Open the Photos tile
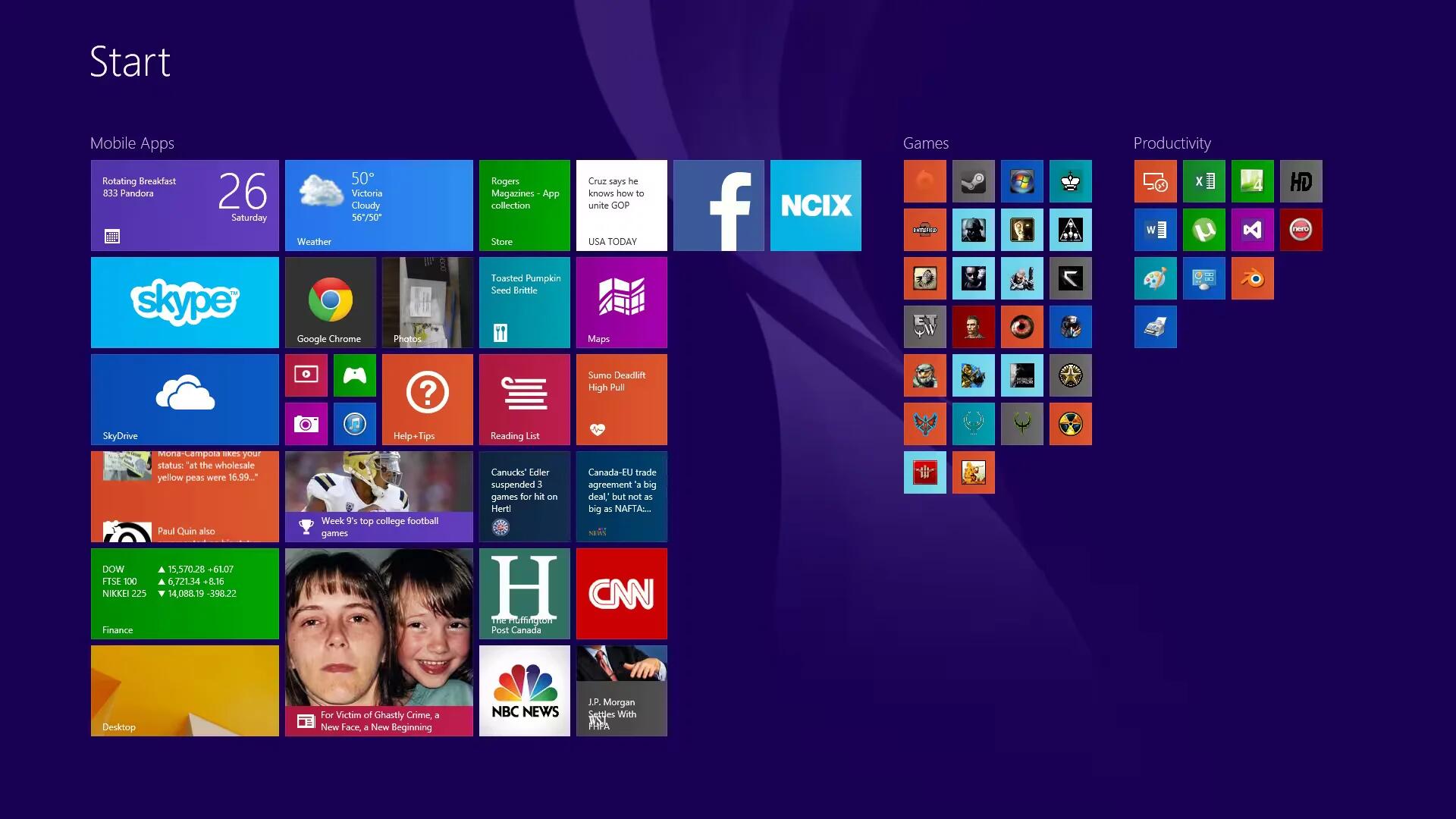 point(427,303)
